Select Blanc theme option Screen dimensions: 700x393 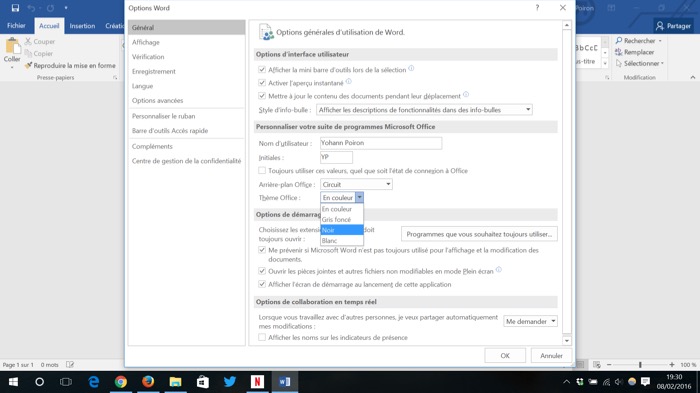coord(342,240)
